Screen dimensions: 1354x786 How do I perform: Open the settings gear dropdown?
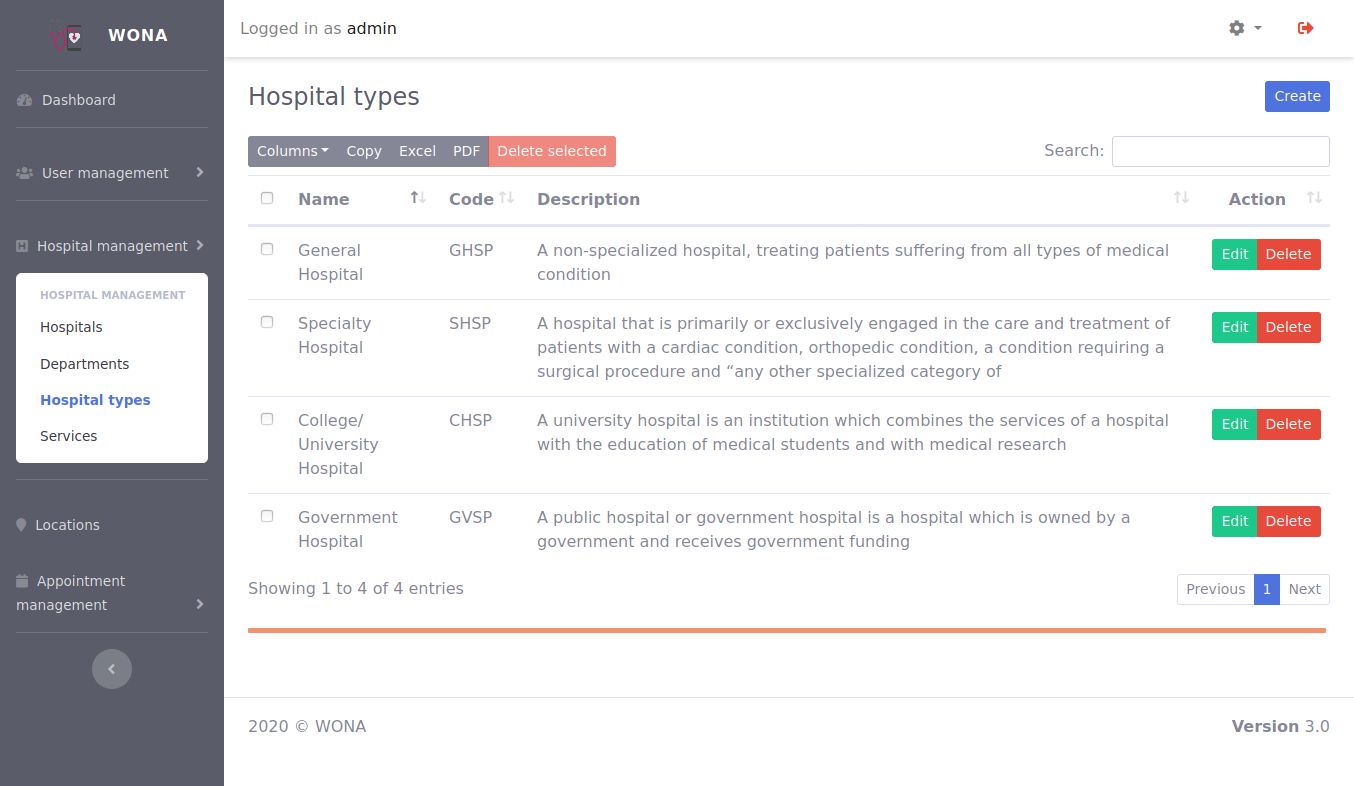tap(1244, 28)
